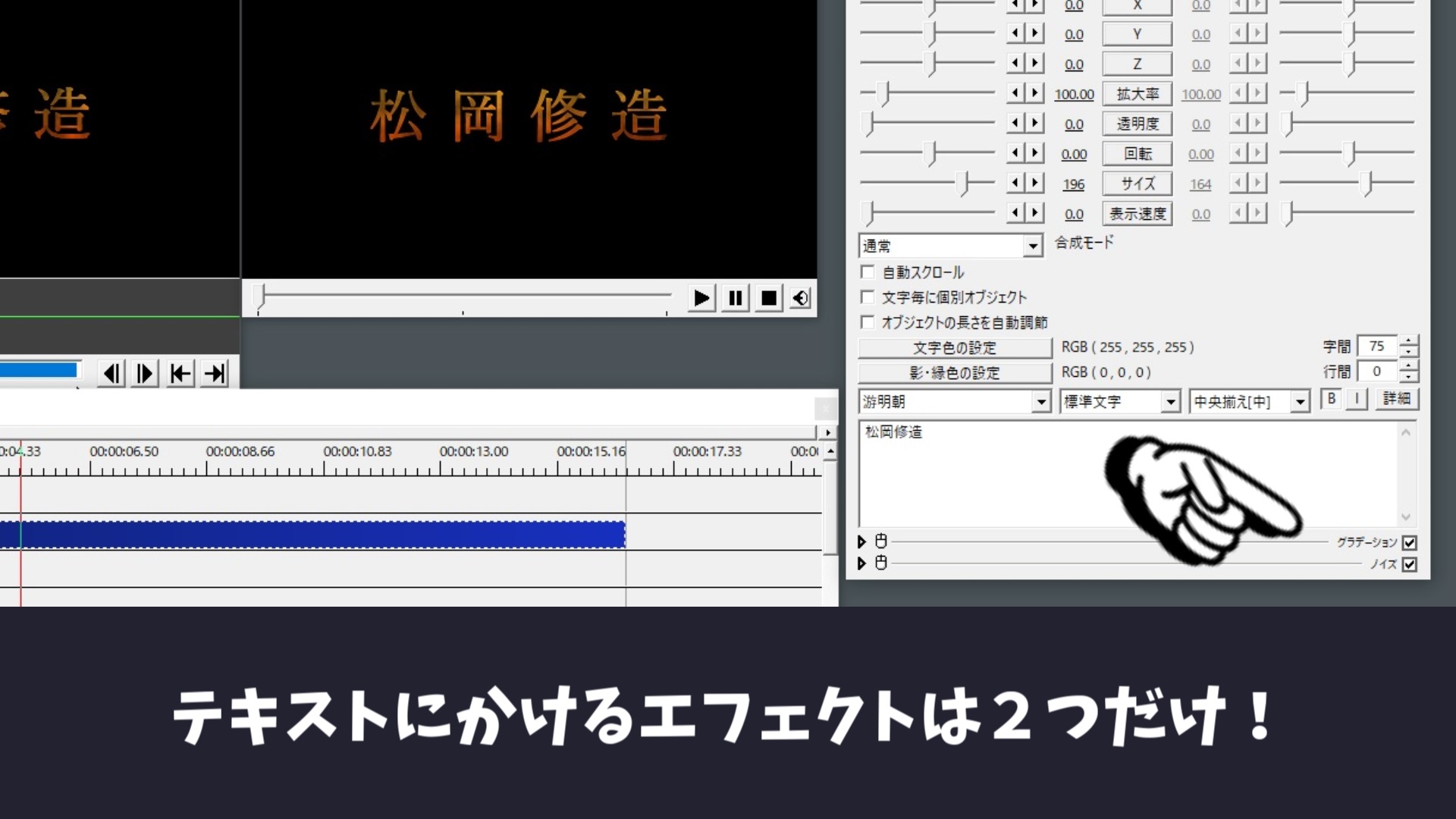
Task: Decrease 字間 value with down arrow
Action: (x=1409, y=353)
